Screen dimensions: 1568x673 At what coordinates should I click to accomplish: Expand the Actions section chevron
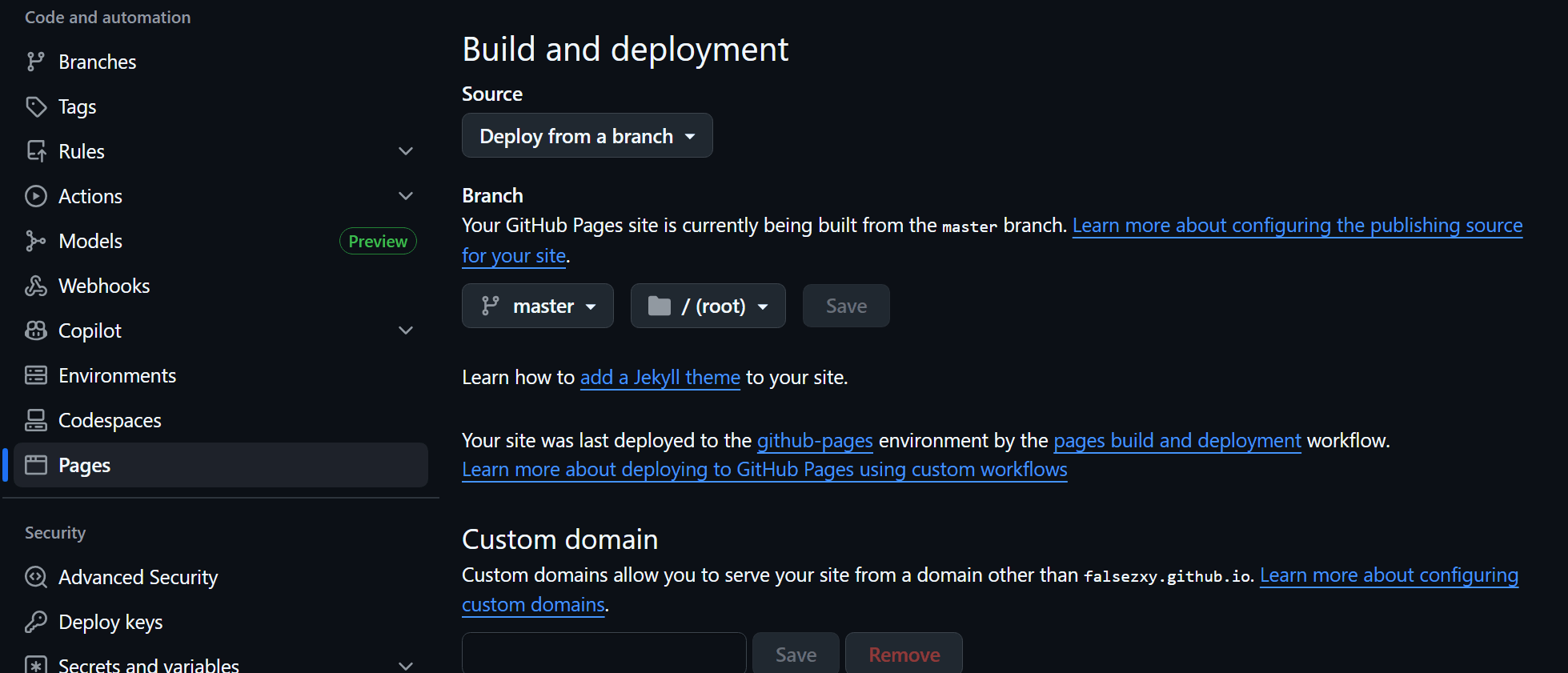click(406, 196)
